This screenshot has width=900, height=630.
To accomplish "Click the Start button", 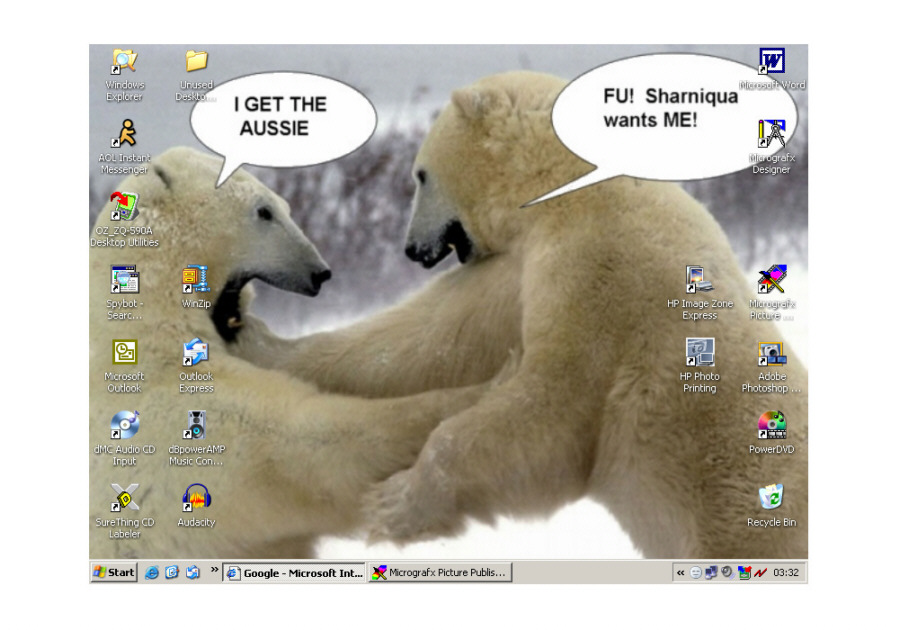I will point(114,573).
